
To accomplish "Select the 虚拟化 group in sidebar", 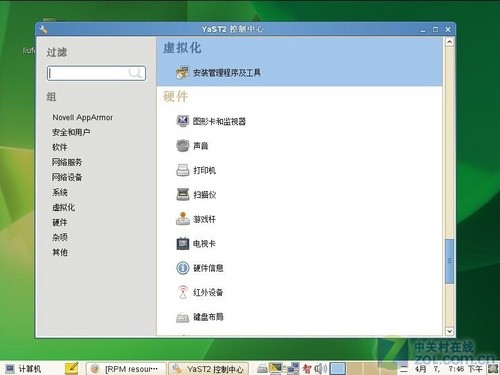I will [x=63, y=207].
